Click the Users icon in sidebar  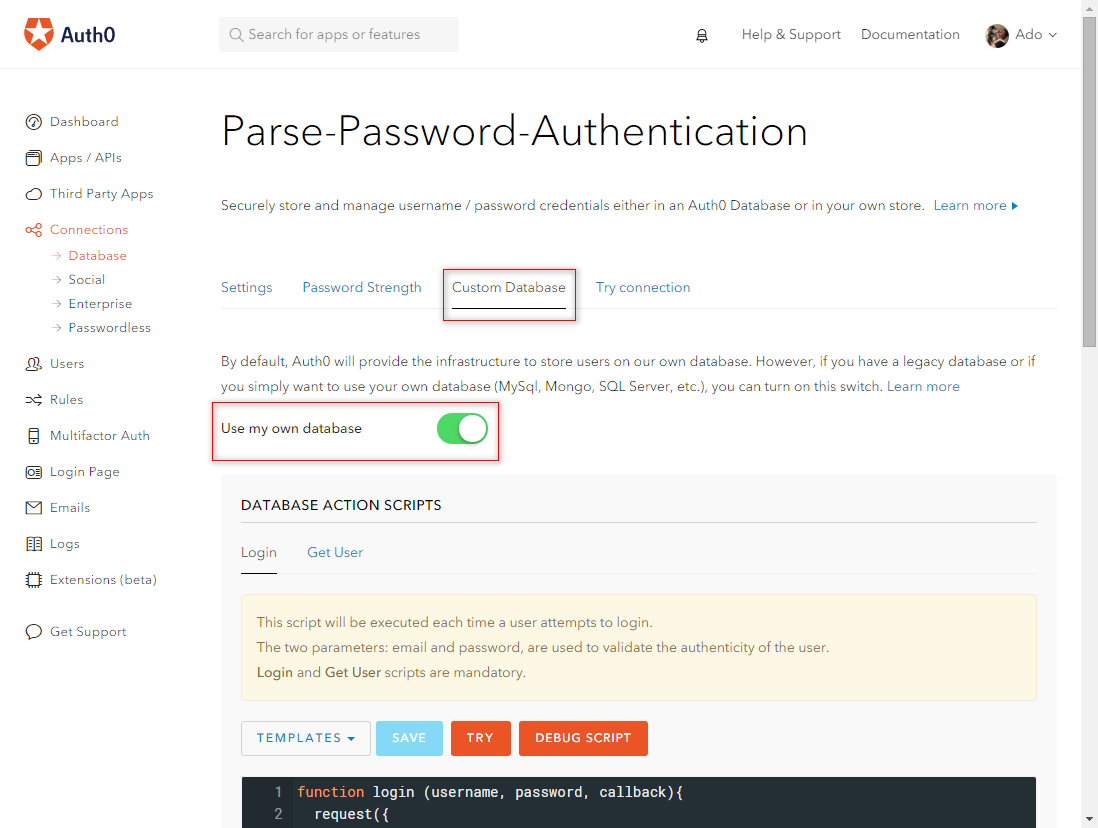(34, 364)
